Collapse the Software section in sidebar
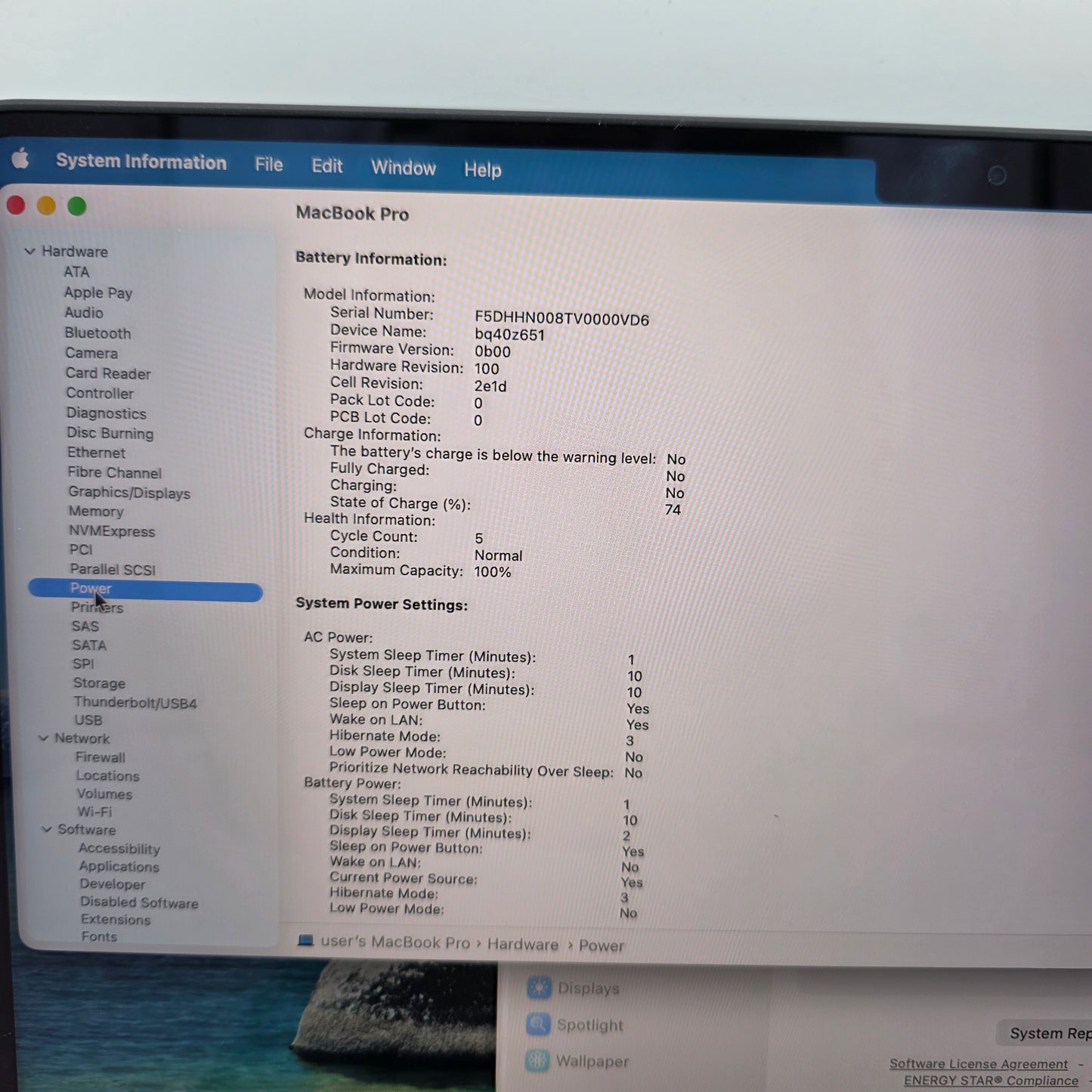This screenshot has width=1092, height=1092. [x=46, y=830]
